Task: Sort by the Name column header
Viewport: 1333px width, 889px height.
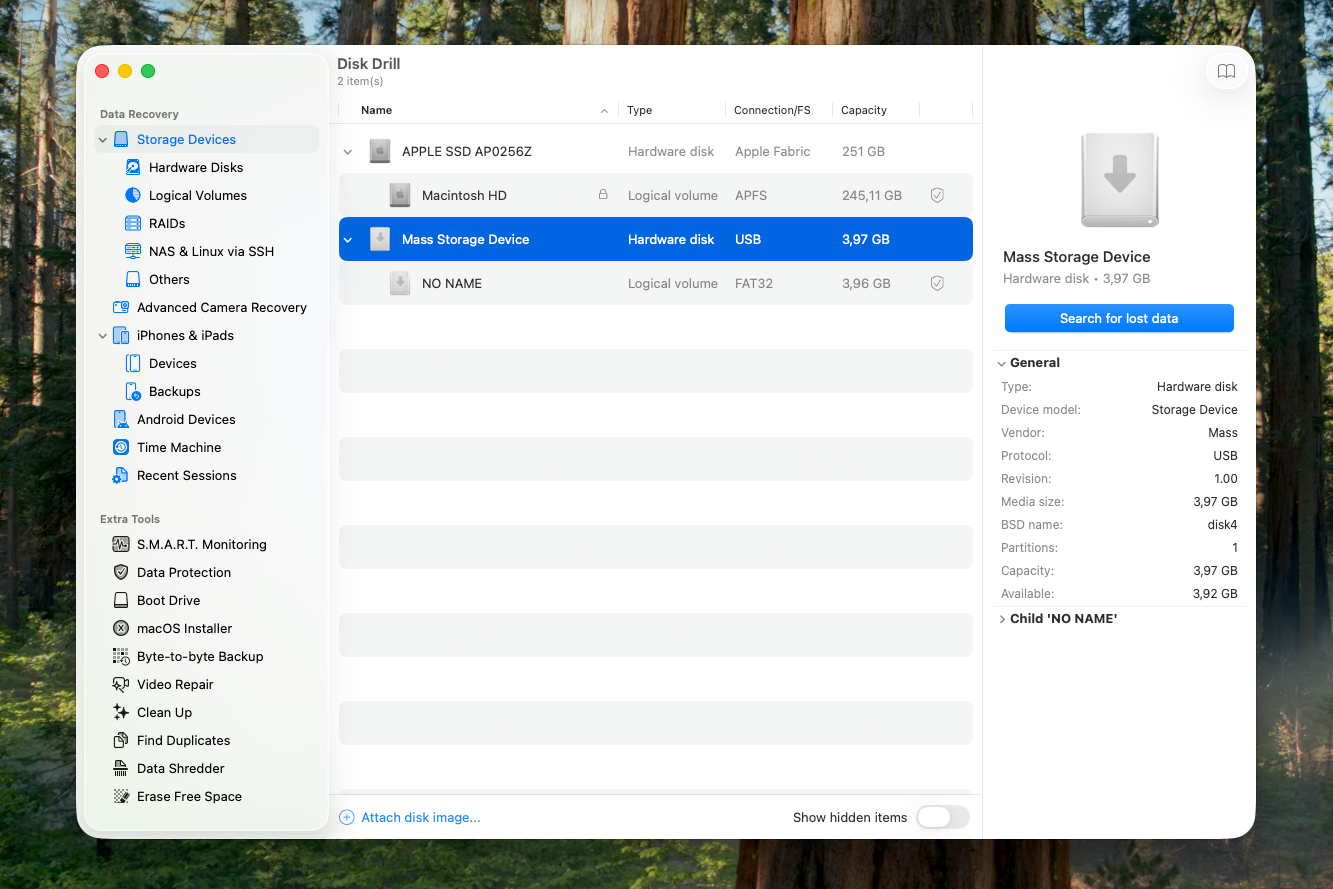Action: [x=376, y=110]
